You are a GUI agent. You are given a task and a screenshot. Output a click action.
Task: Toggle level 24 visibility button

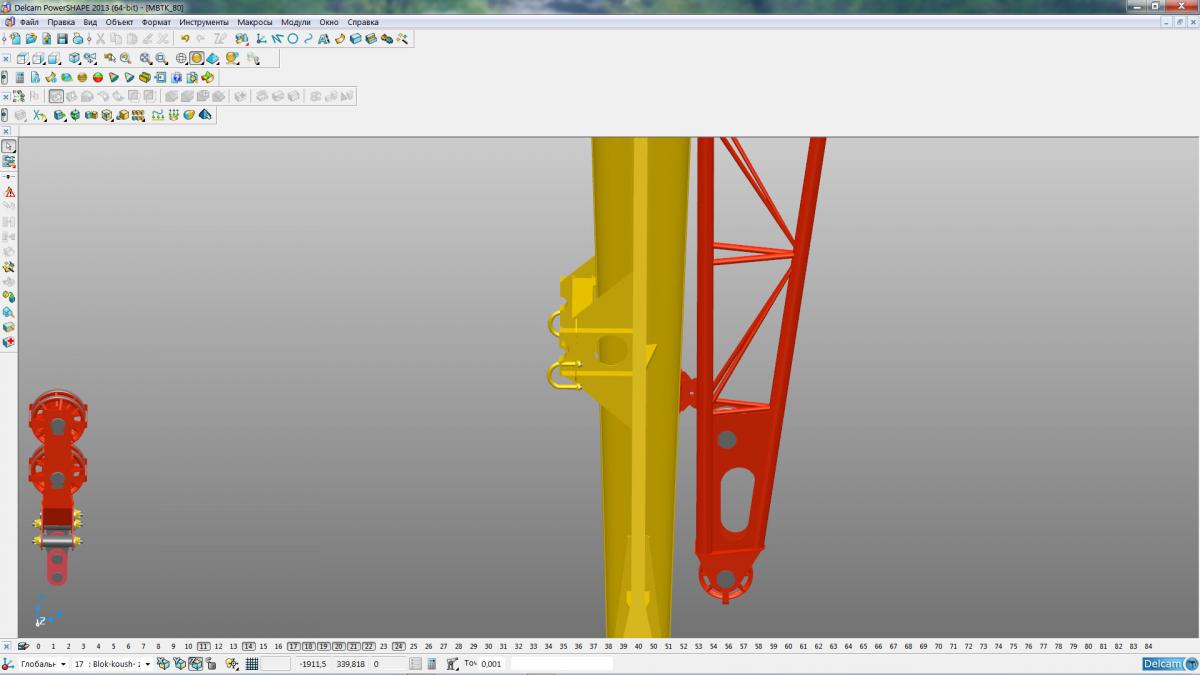tap(398, 646)
